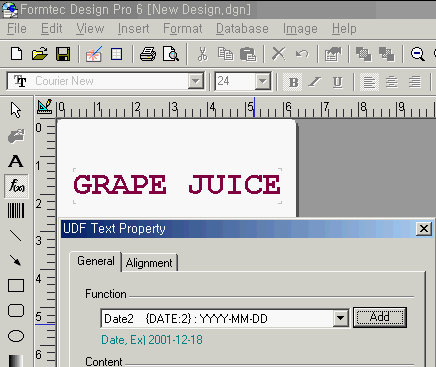Screen dimensions: 436x367
Task: Expand the Courier New font dropdown
Action: [195, 81]
